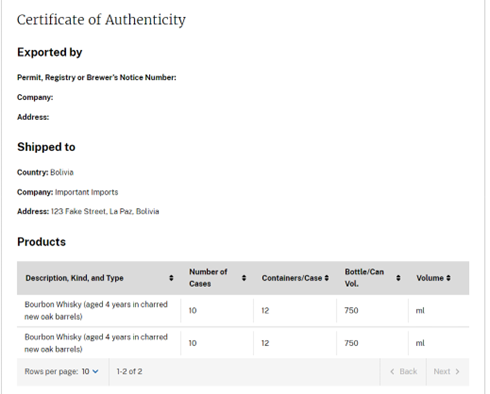This screenshot has height=394, width=490.
Task: Click the Number of Cases header
Action: click(208, 278)
